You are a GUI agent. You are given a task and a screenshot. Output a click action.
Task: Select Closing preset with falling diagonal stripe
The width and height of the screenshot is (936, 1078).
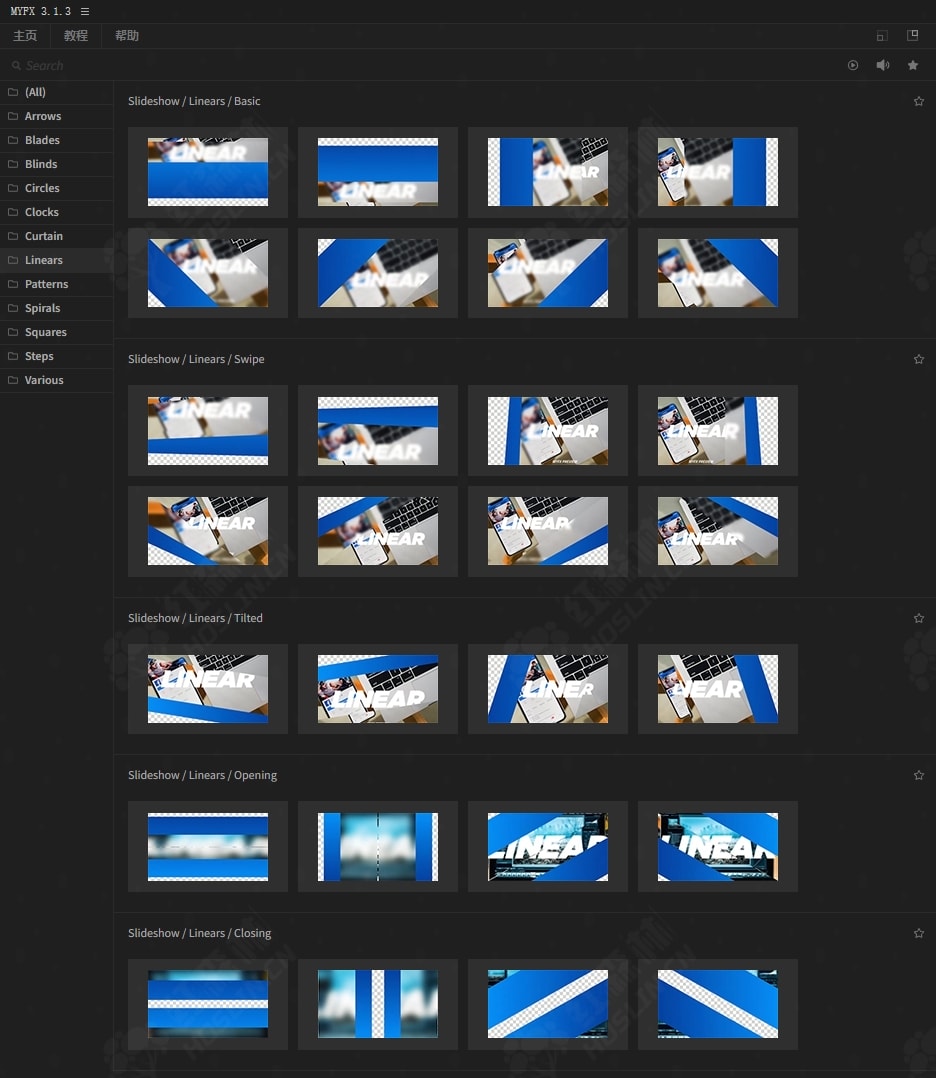pyautogui.click(x=717, y=1004)
